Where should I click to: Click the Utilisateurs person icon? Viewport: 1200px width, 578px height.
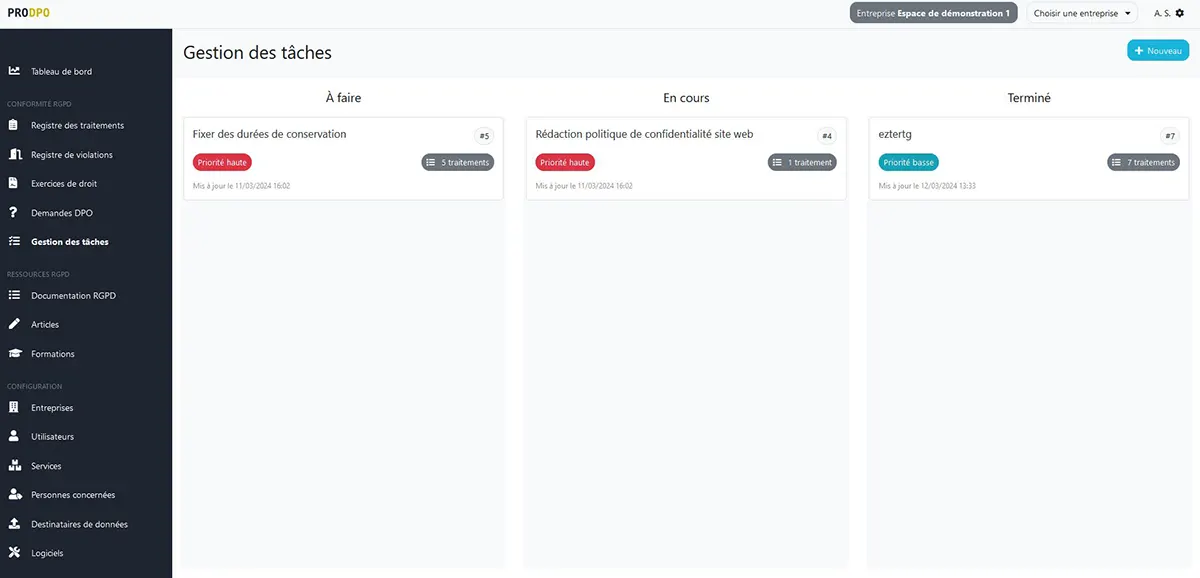pyautogui.click(x=14, y=436)
